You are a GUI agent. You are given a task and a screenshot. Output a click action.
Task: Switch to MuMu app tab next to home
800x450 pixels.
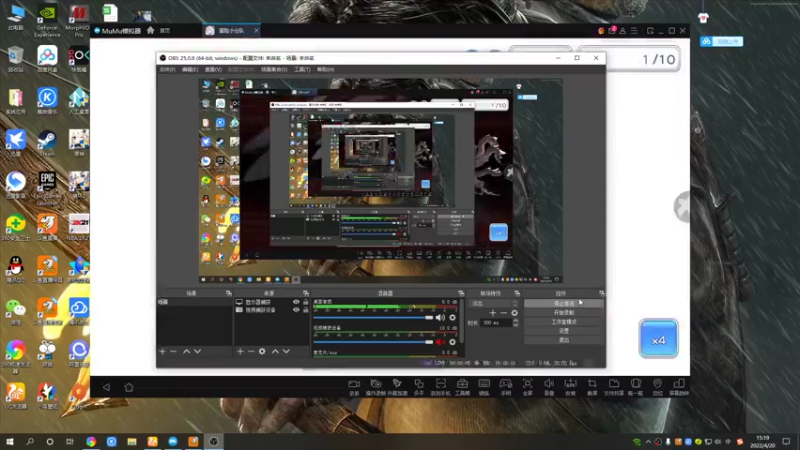click(x=232, y=31)
